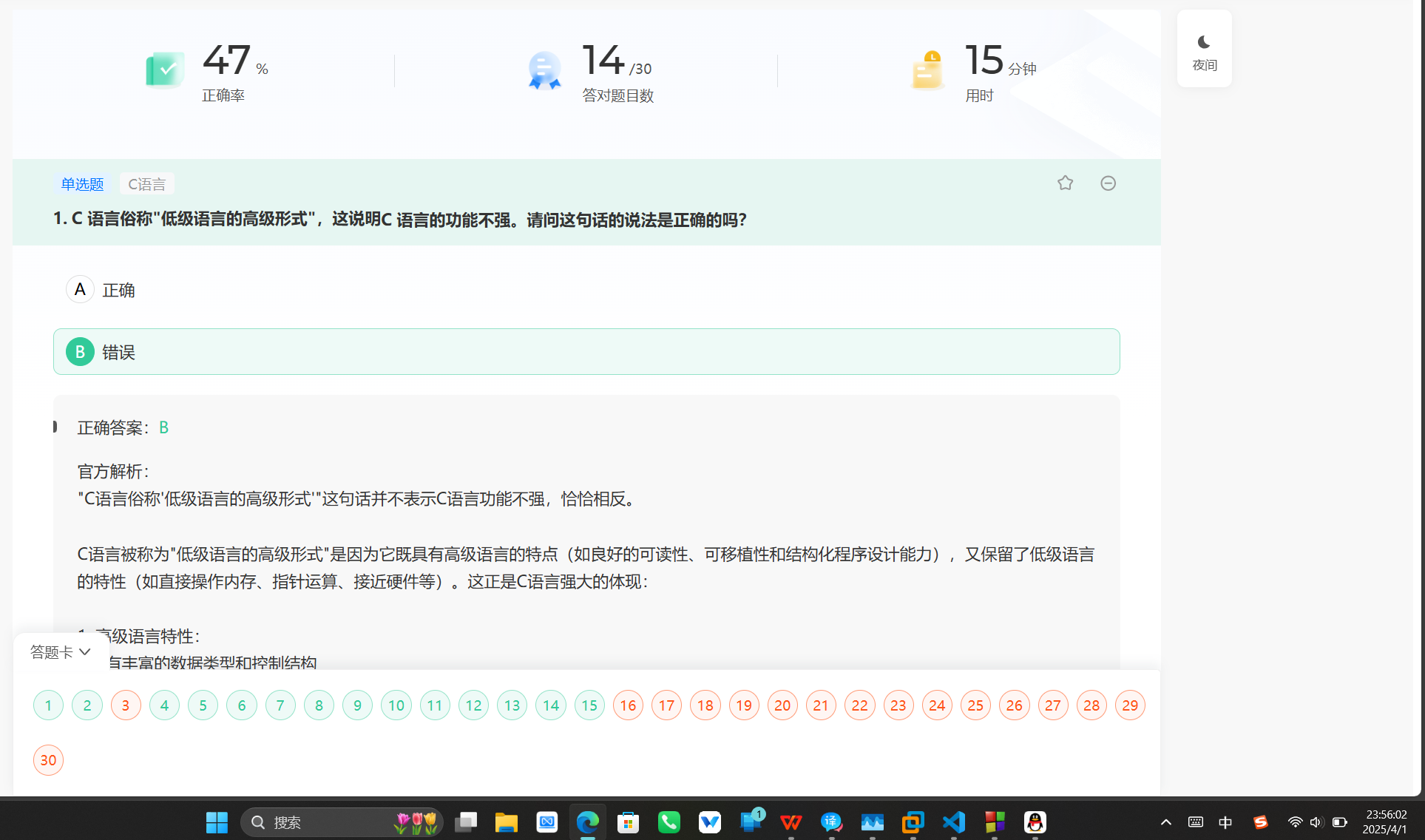1425x840 pixels.
Task: Open the Windows Start menu
Action: (217, 822)
